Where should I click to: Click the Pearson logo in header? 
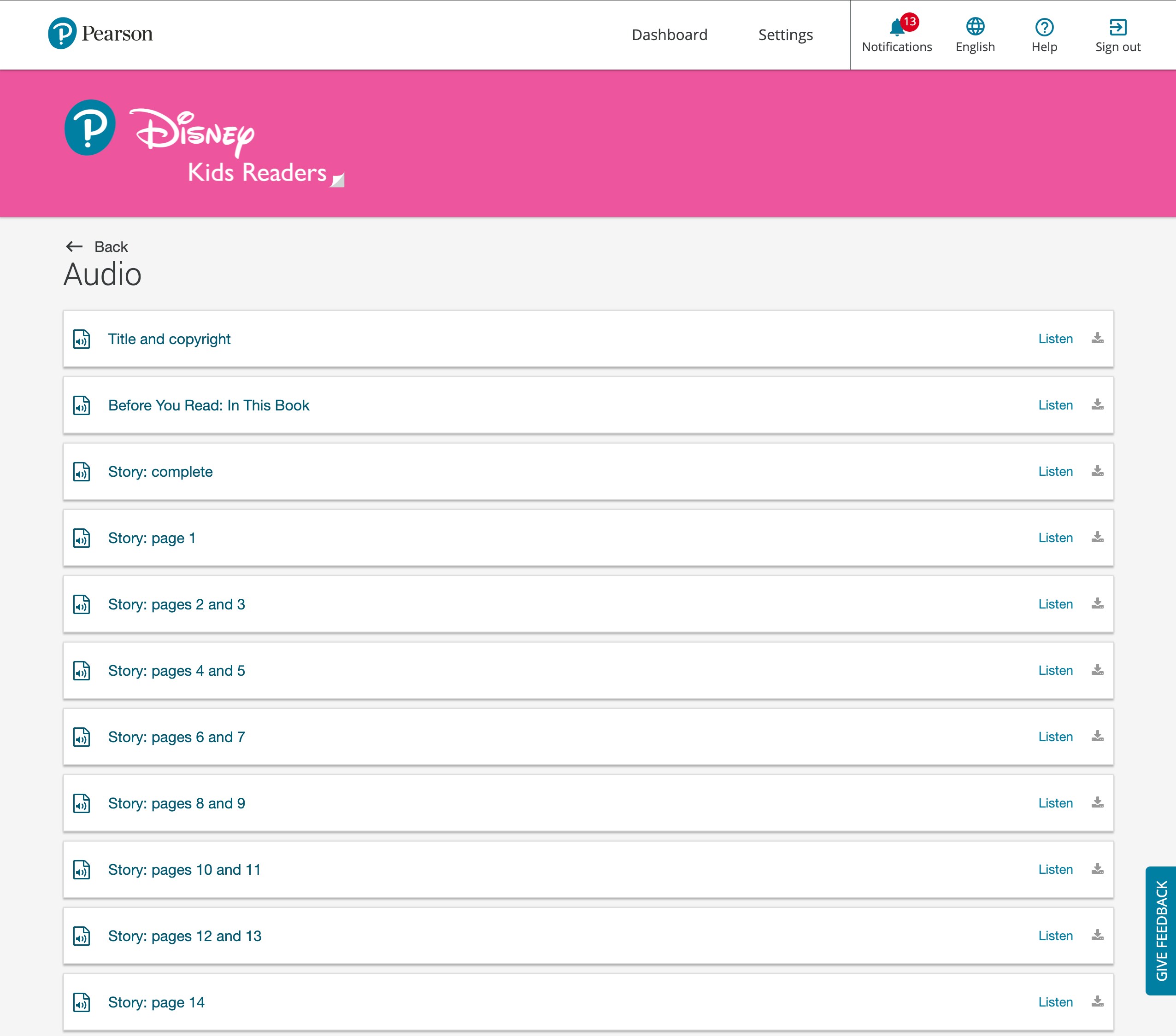100,33
